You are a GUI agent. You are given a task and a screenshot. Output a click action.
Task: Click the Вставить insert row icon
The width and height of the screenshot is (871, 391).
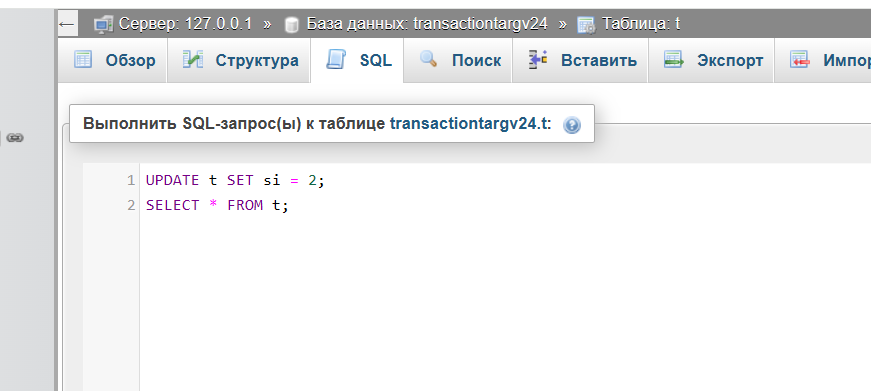(x=538, y=59)
